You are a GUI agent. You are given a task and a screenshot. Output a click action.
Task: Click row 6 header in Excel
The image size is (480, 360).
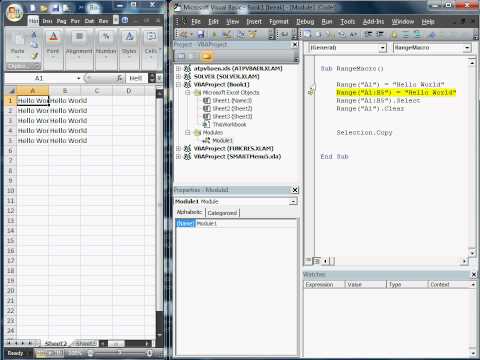[x=11, y=151]
